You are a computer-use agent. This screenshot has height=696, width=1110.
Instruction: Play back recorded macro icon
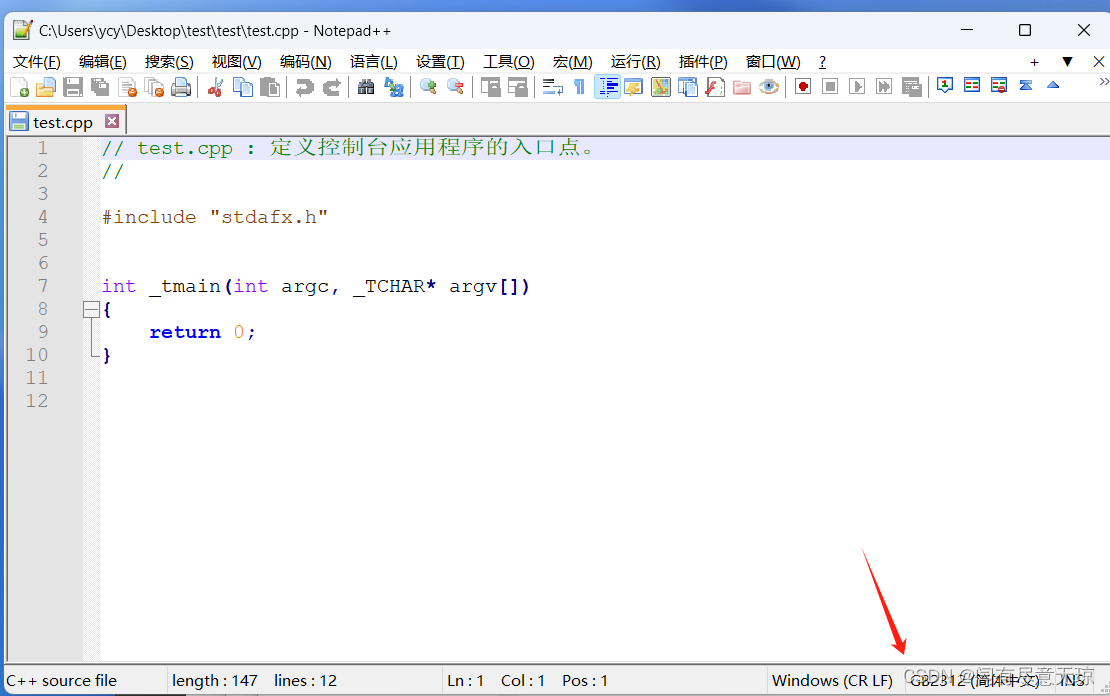tap(857, 86)
